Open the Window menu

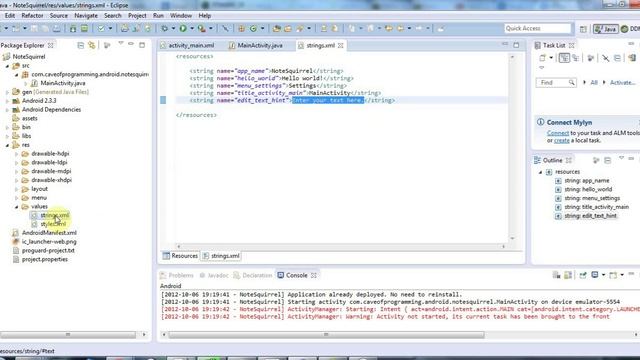point(181,16)
